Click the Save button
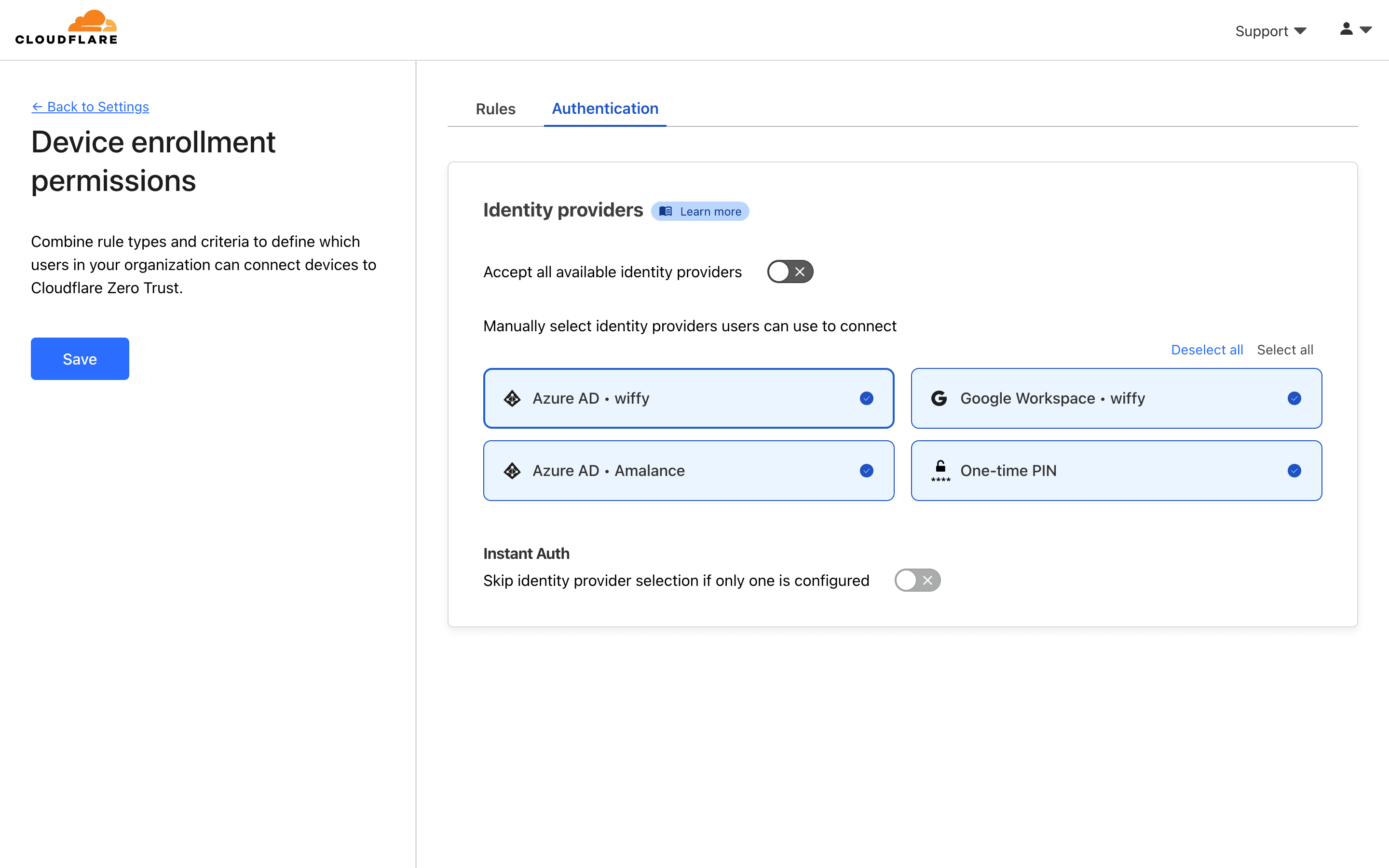1389x868 pixels. point(80,359)
